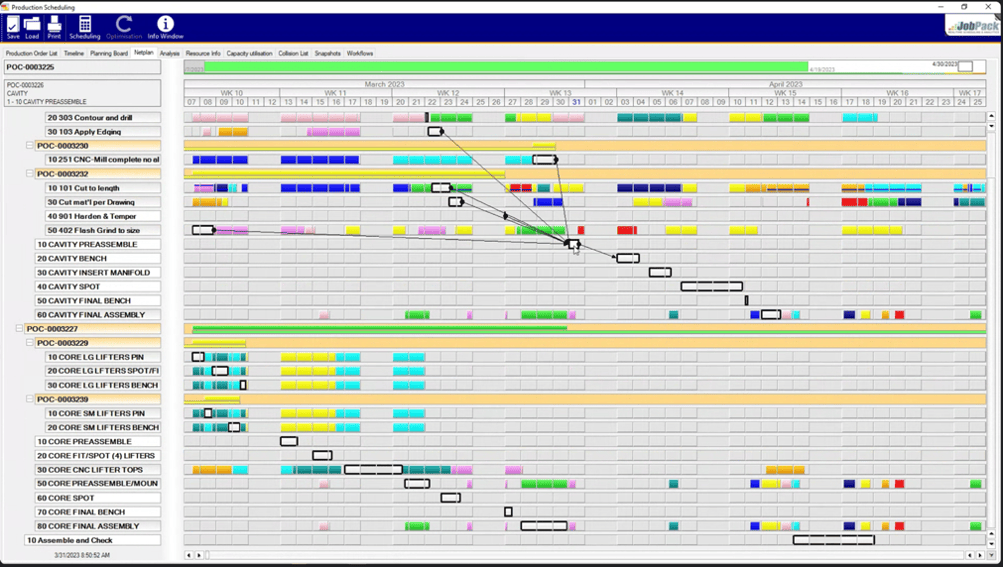Select row 10 101 Cut to length

[103, 188]
